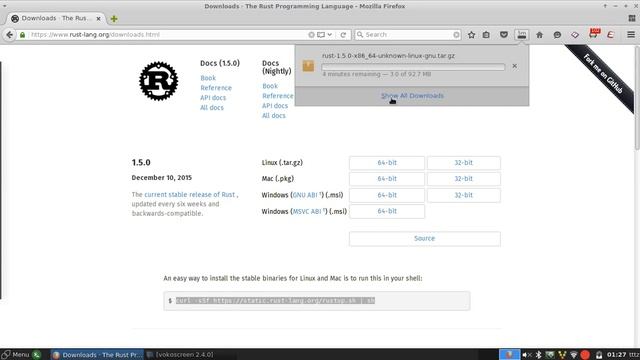Open Book link under Docs (Nightly)
The image size is (640, 360).
coord(270,86)
